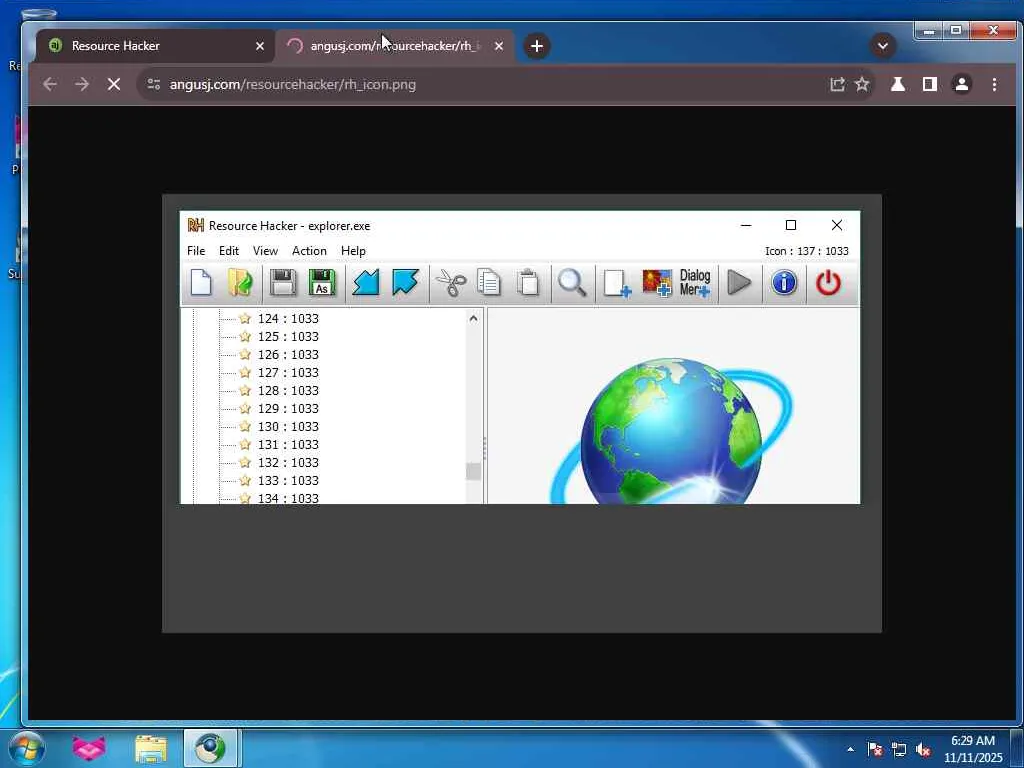Click the add image resource icon

657,283
